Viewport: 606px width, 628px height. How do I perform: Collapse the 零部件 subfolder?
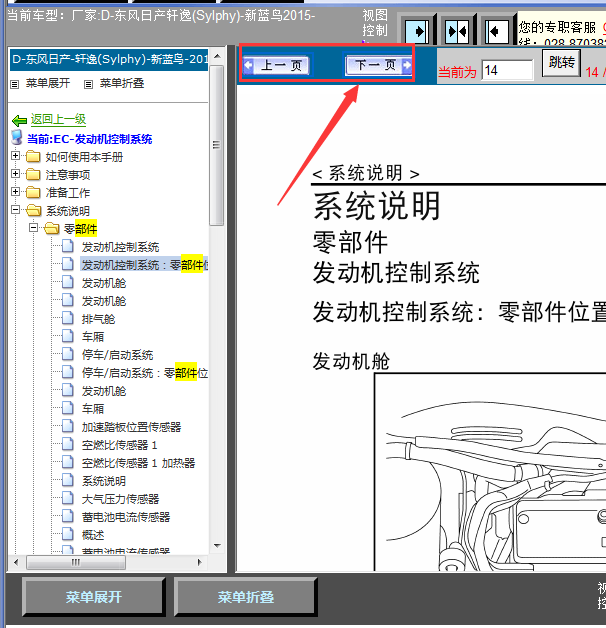click(x=34, y=228)
